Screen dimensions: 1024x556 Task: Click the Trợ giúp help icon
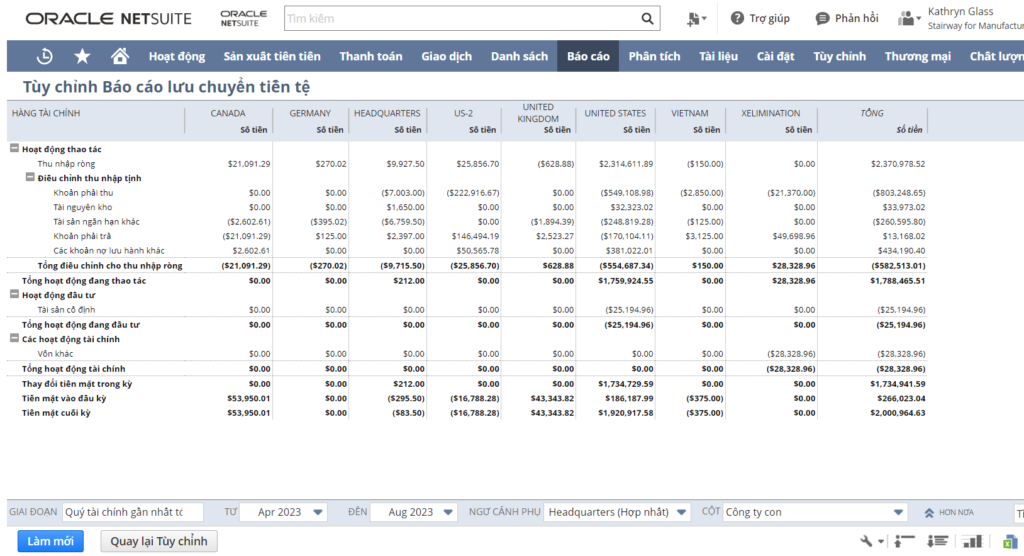[x=737, y=18]
